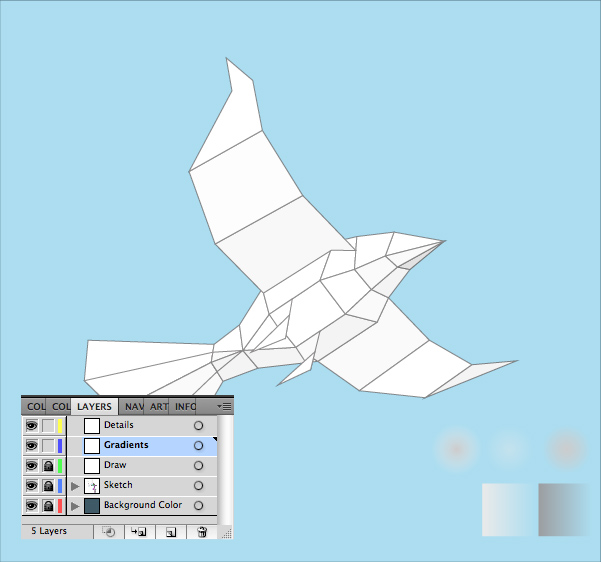Hide the Details layer with eye icon
This screenshot has height=562, width=601.
coord(31,425)
